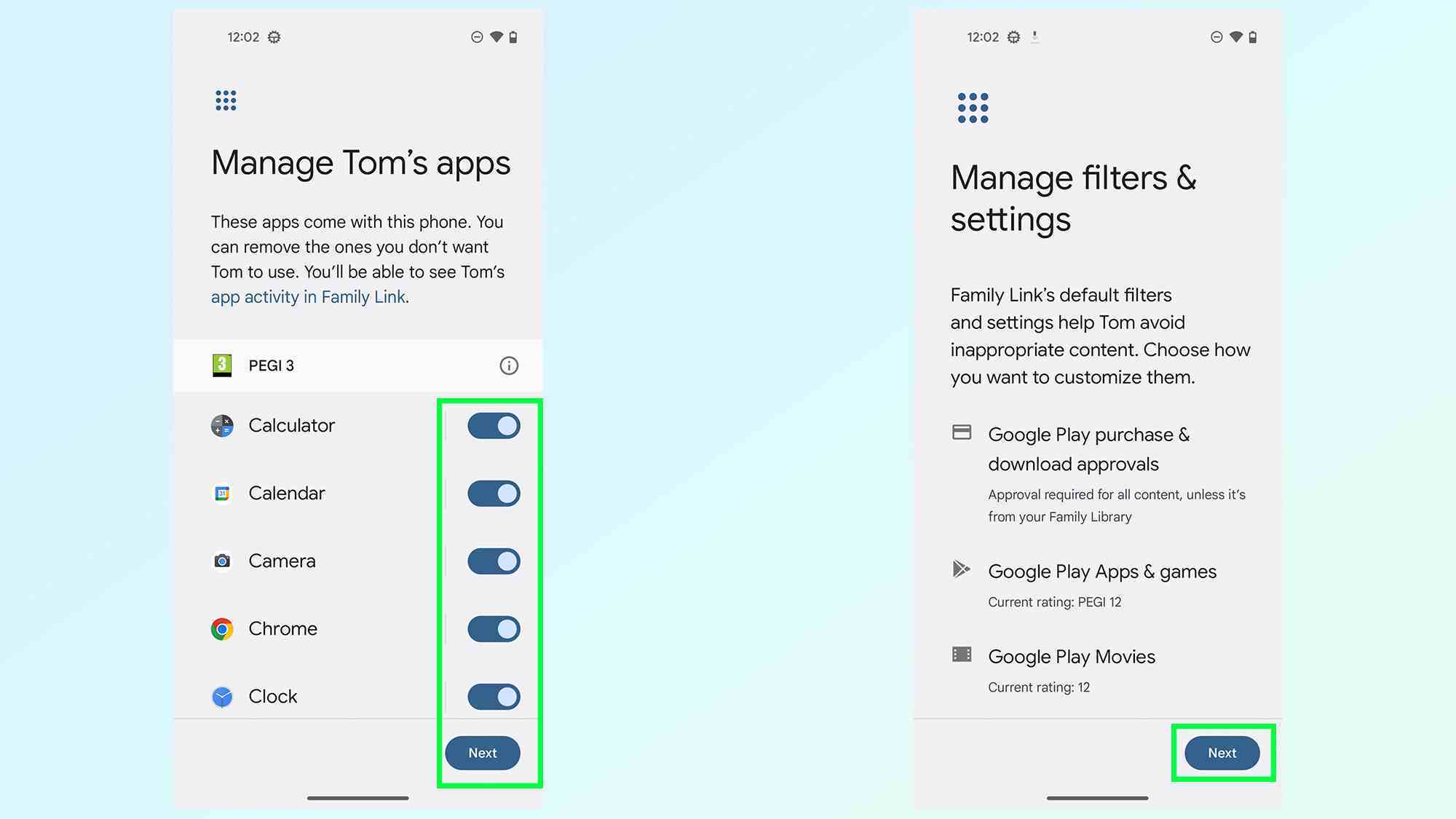This screenshot has height=819, width=1456.
Task: Click the 12:02 clock on left phone
Action: [x=243, y=37]
